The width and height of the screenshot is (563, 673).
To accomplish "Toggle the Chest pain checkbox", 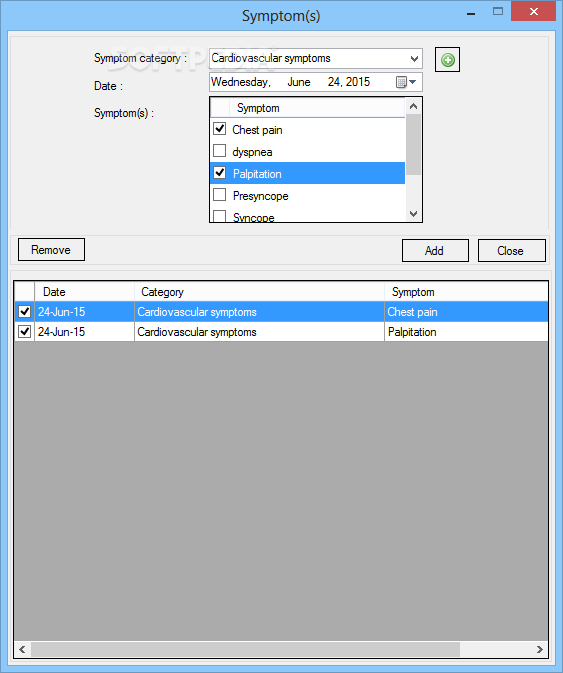I will pyautogui.click(x=220, y=129).
